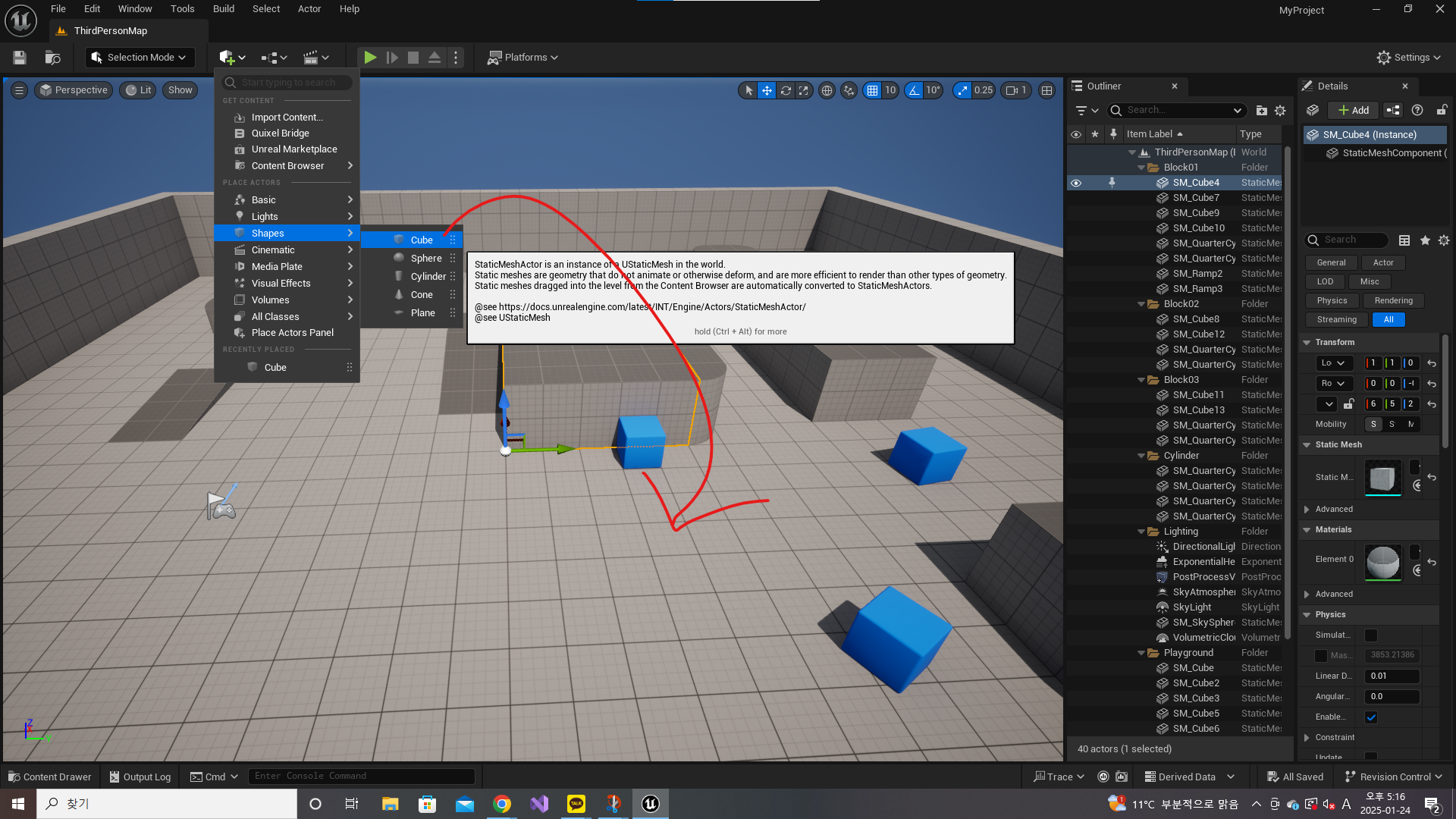Expand the Platforms dropdown

point(522,58)
